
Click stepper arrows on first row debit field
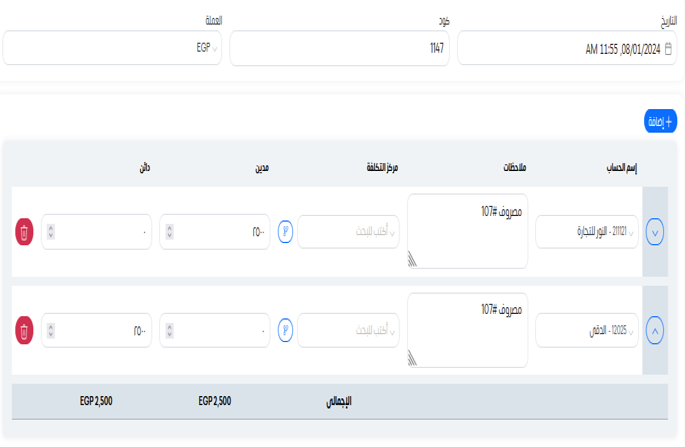(170, 232)
